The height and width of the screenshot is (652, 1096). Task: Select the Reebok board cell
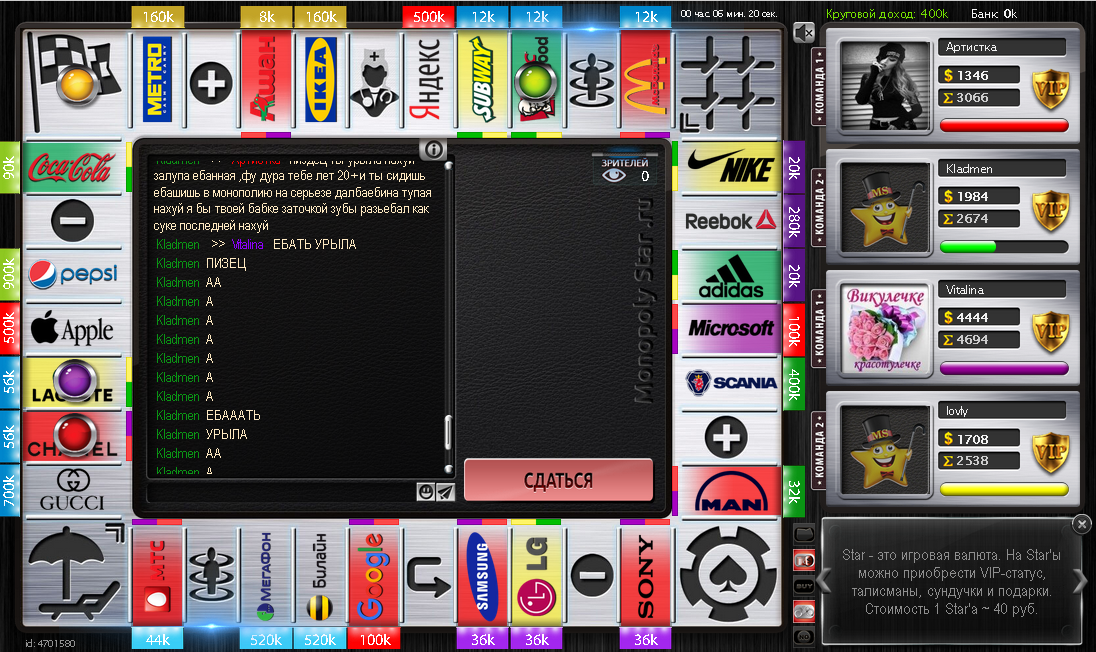tap(730, 222)
